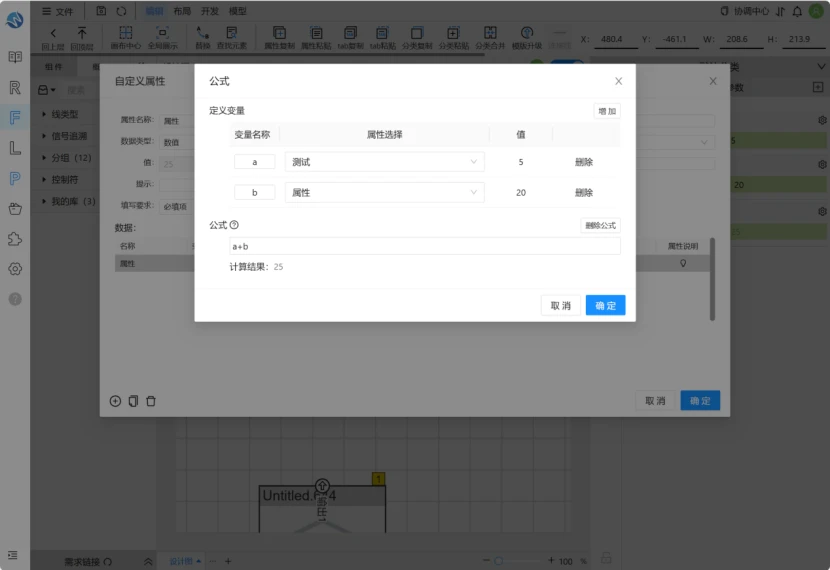
Task: Click the 分类合并 icon
Action: coord(490,33)
